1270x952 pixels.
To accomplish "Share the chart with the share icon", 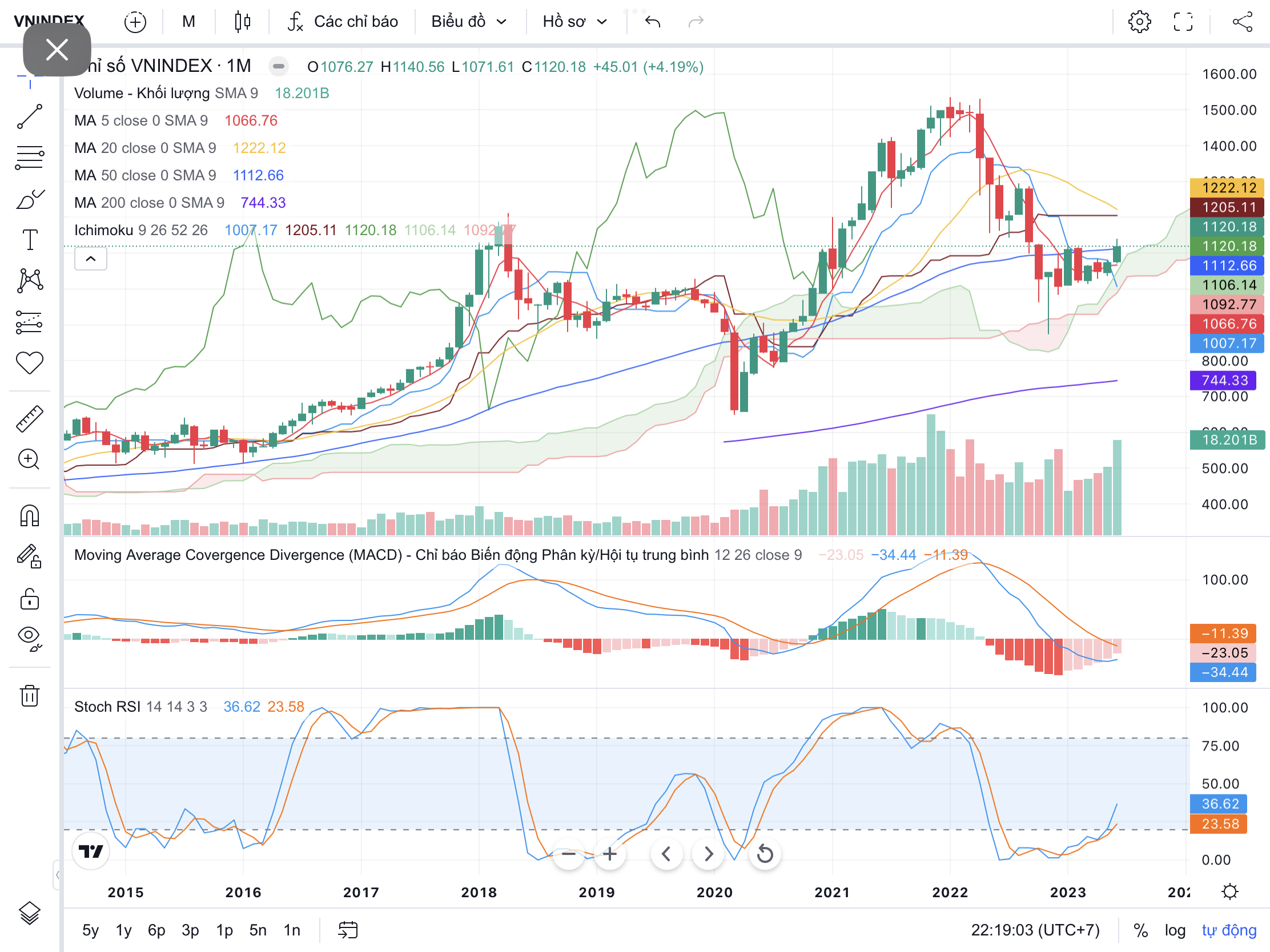I will click(1243, 22).
